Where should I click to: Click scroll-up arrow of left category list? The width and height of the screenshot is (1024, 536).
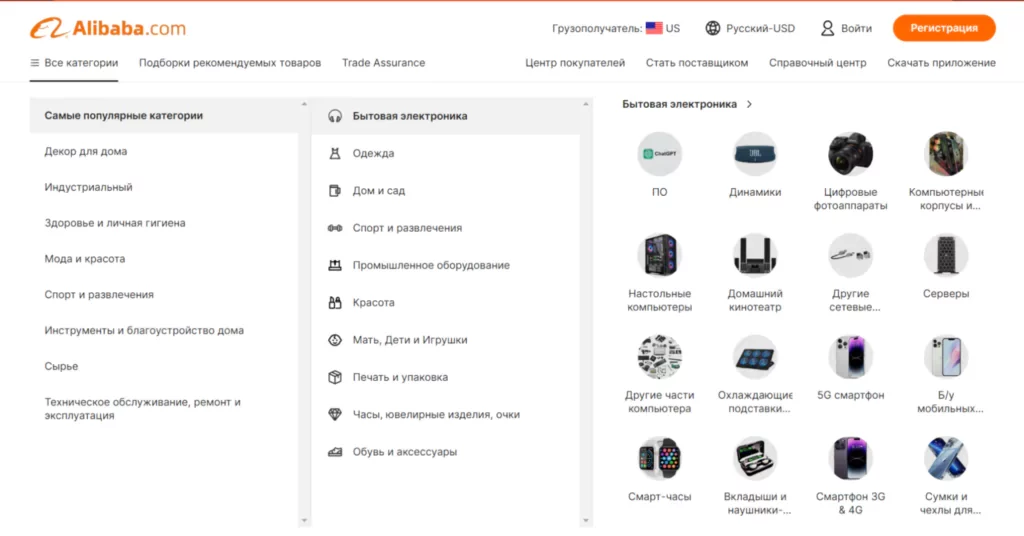tap(304, 104)
